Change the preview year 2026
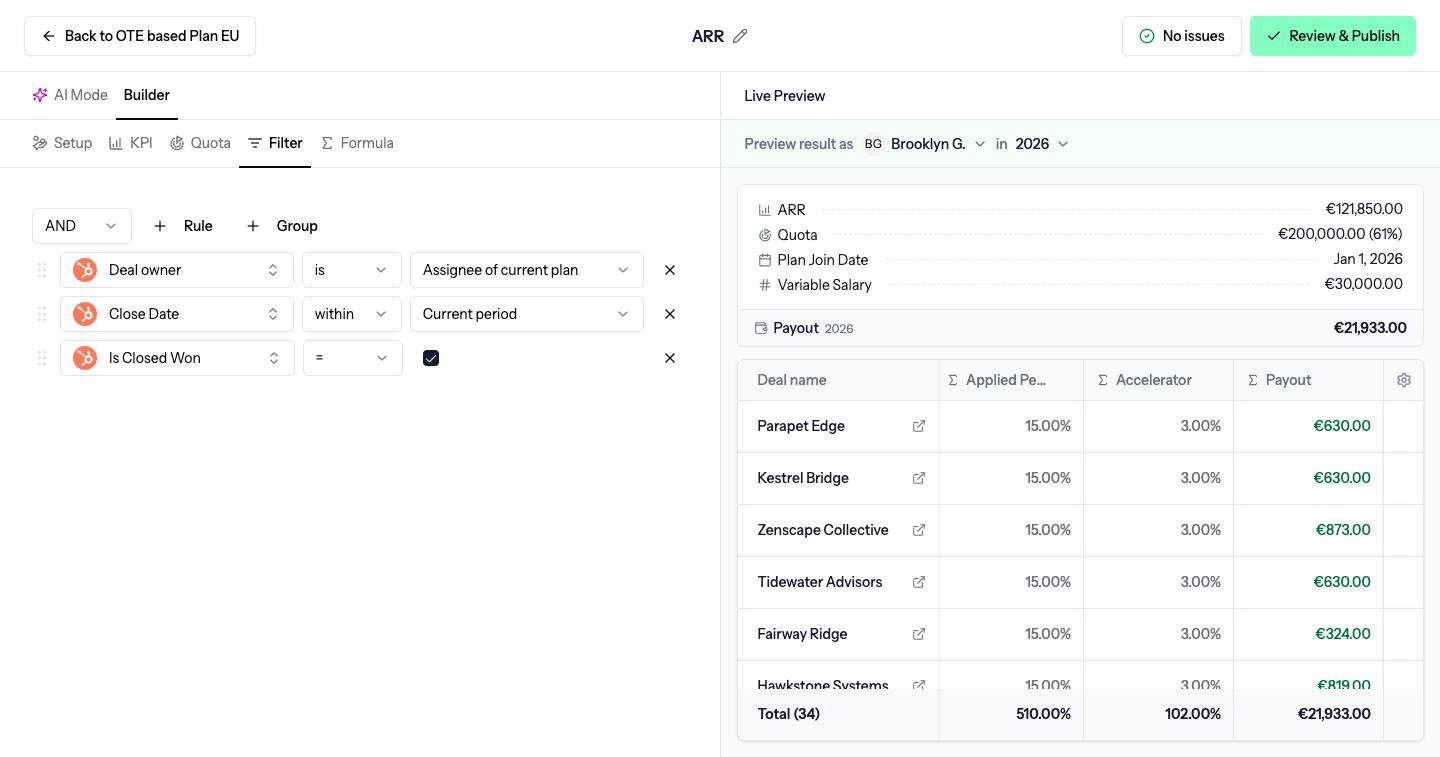This screenshot has height=757, width=1440. click(1042, 144)
